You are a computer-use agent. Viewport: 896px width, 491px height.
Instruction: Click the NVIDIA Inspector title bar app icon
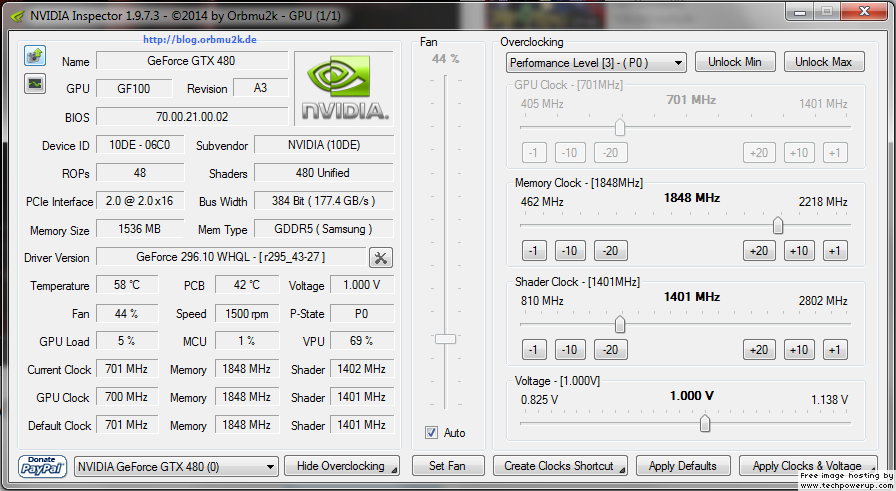18,16
